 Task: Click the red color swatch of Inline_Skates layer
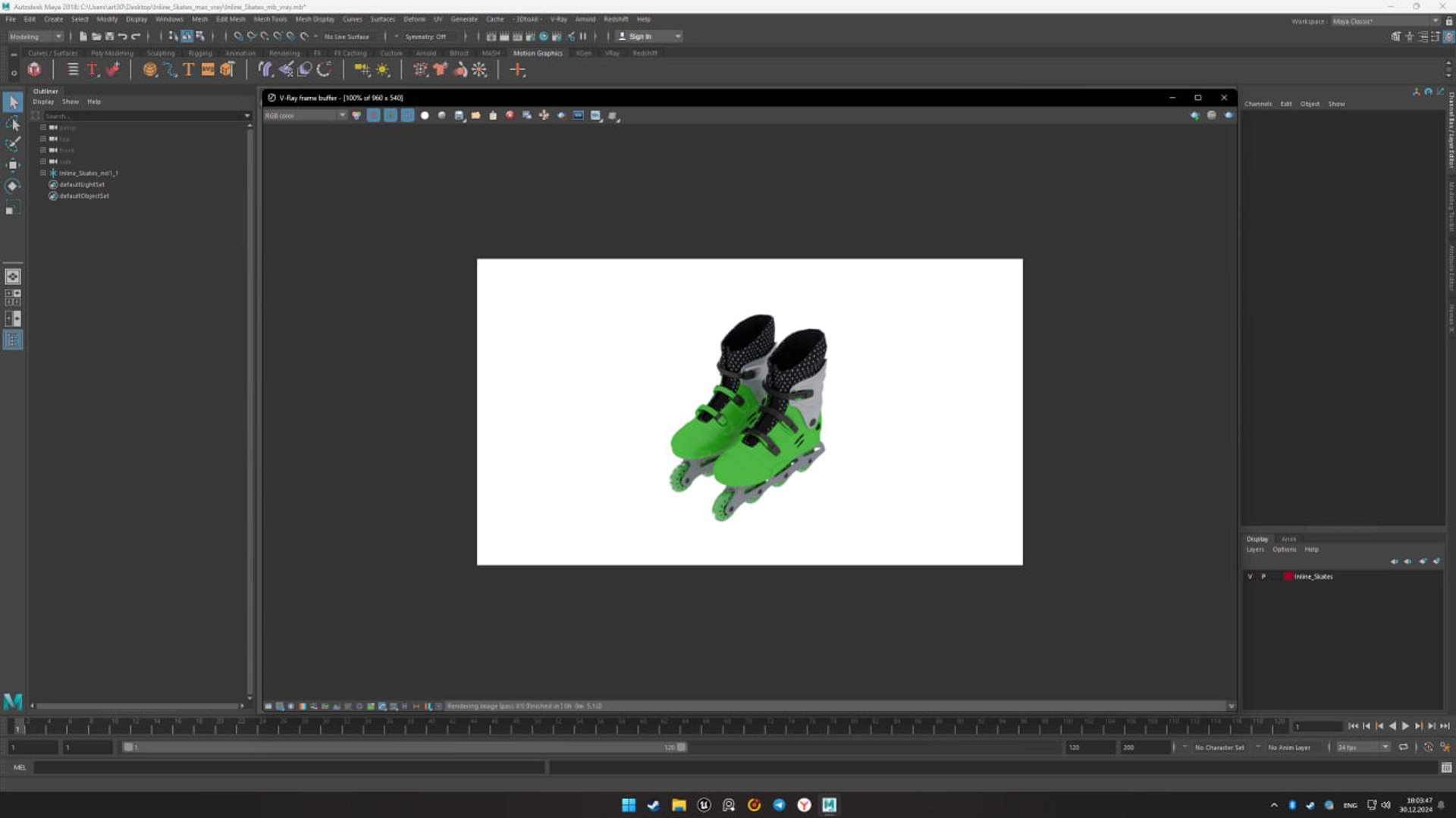pyautogui.click(x=1288, y=577)
